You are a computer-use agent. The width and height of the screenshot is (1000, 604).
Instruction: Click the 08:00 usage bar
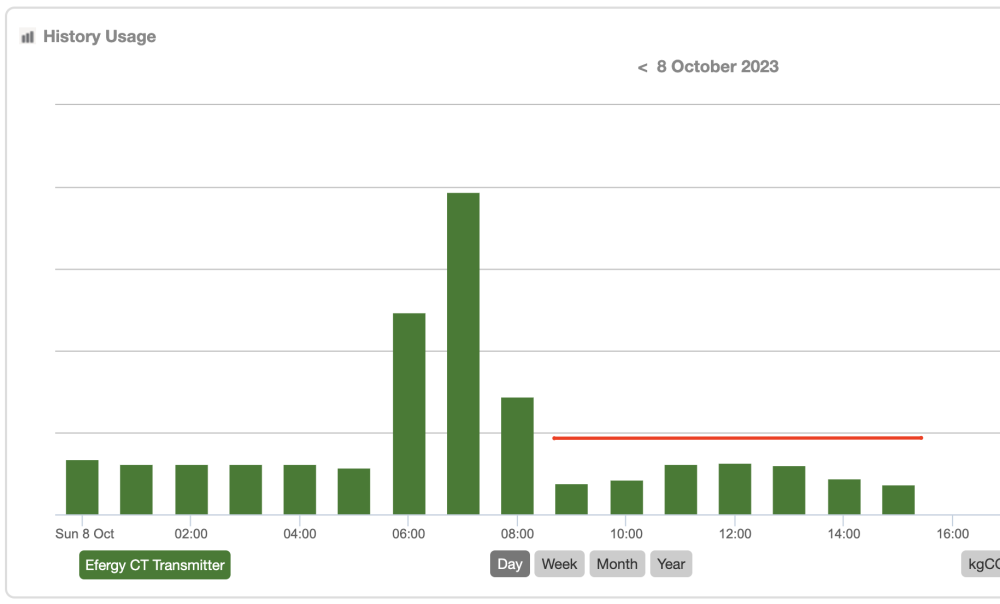click(517, 455)
